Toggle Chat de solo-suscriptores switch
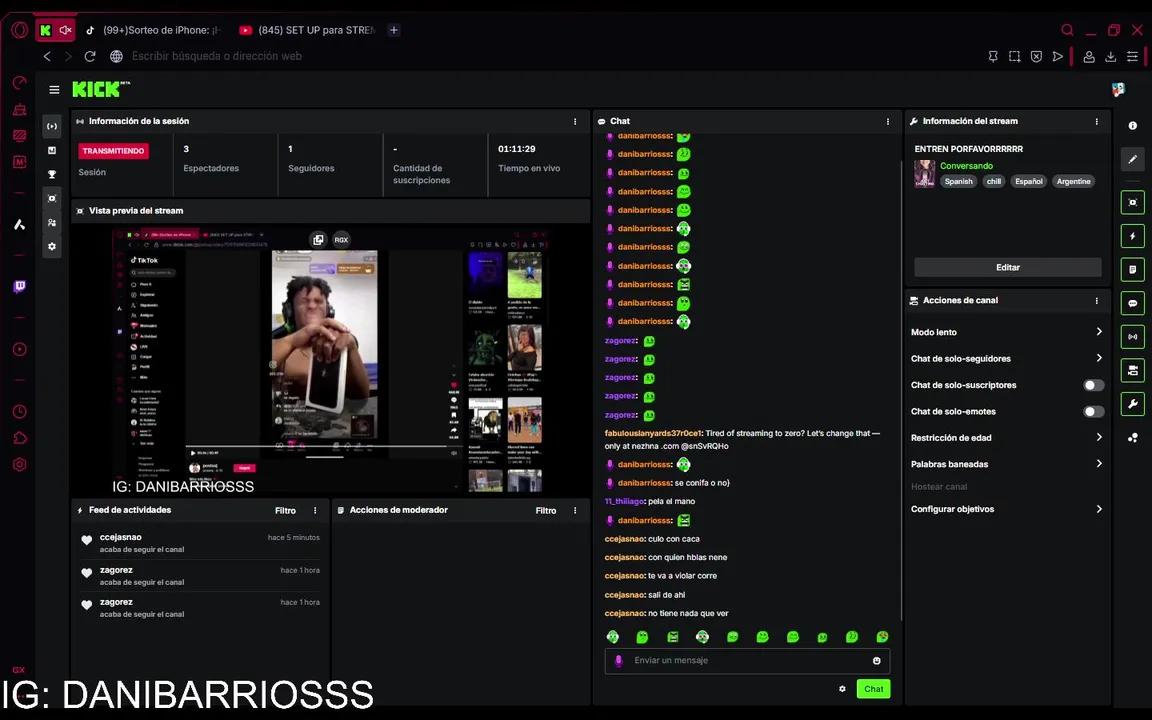The width and height of the screenshot is (1152, 720). 1093,385
